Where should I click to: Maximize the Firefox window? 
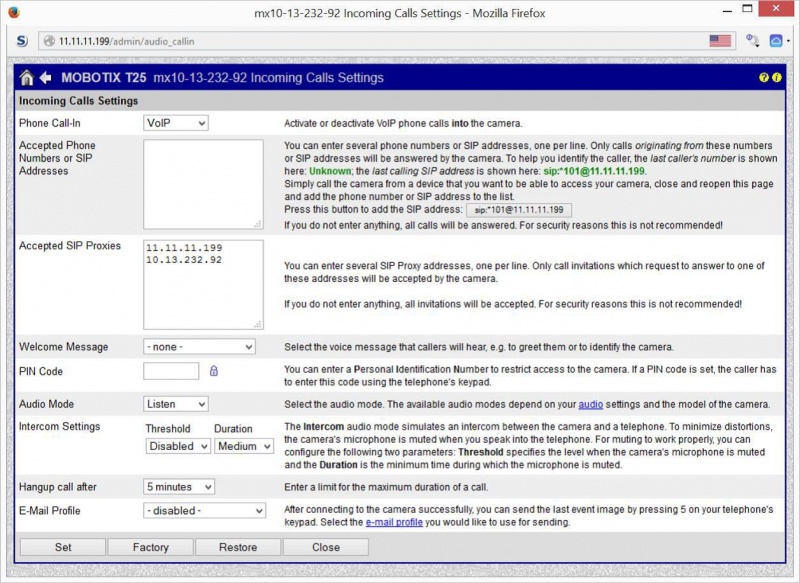747,9
